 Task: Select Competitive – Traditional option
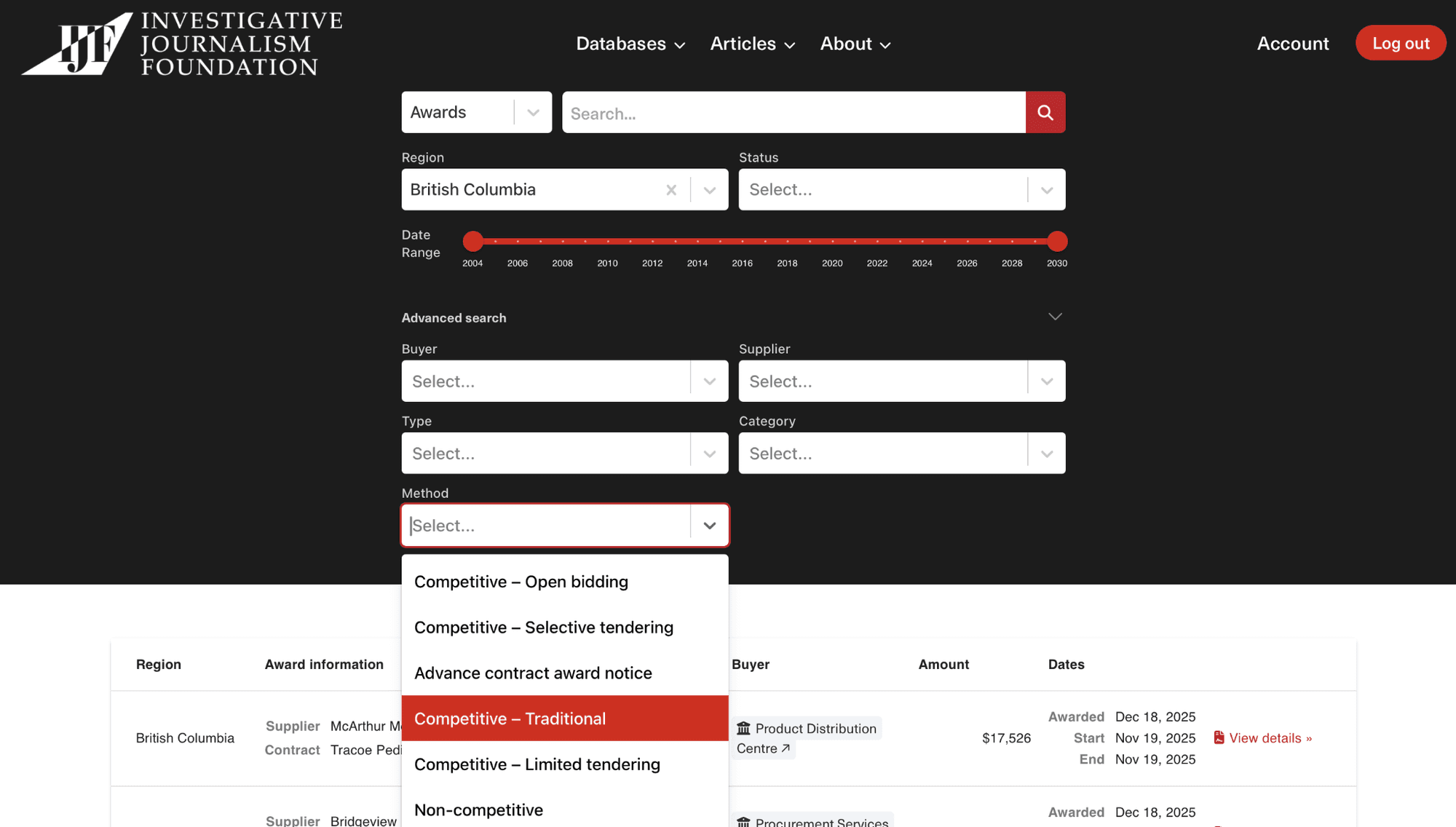point(565,719)
